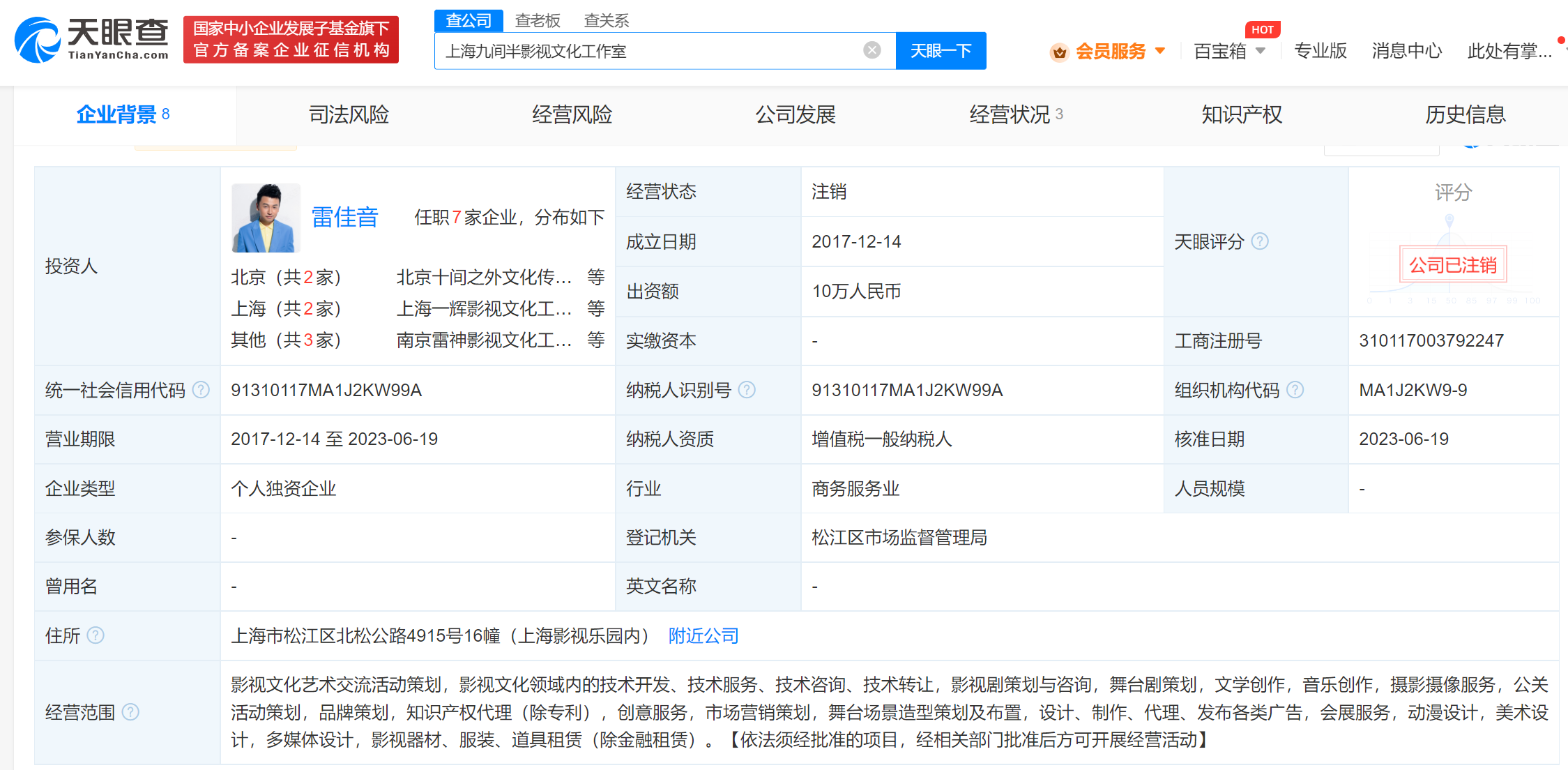This screenshot has height=770, width=1568.
Task: Click the 注销 status value
Action: [829, 192]
